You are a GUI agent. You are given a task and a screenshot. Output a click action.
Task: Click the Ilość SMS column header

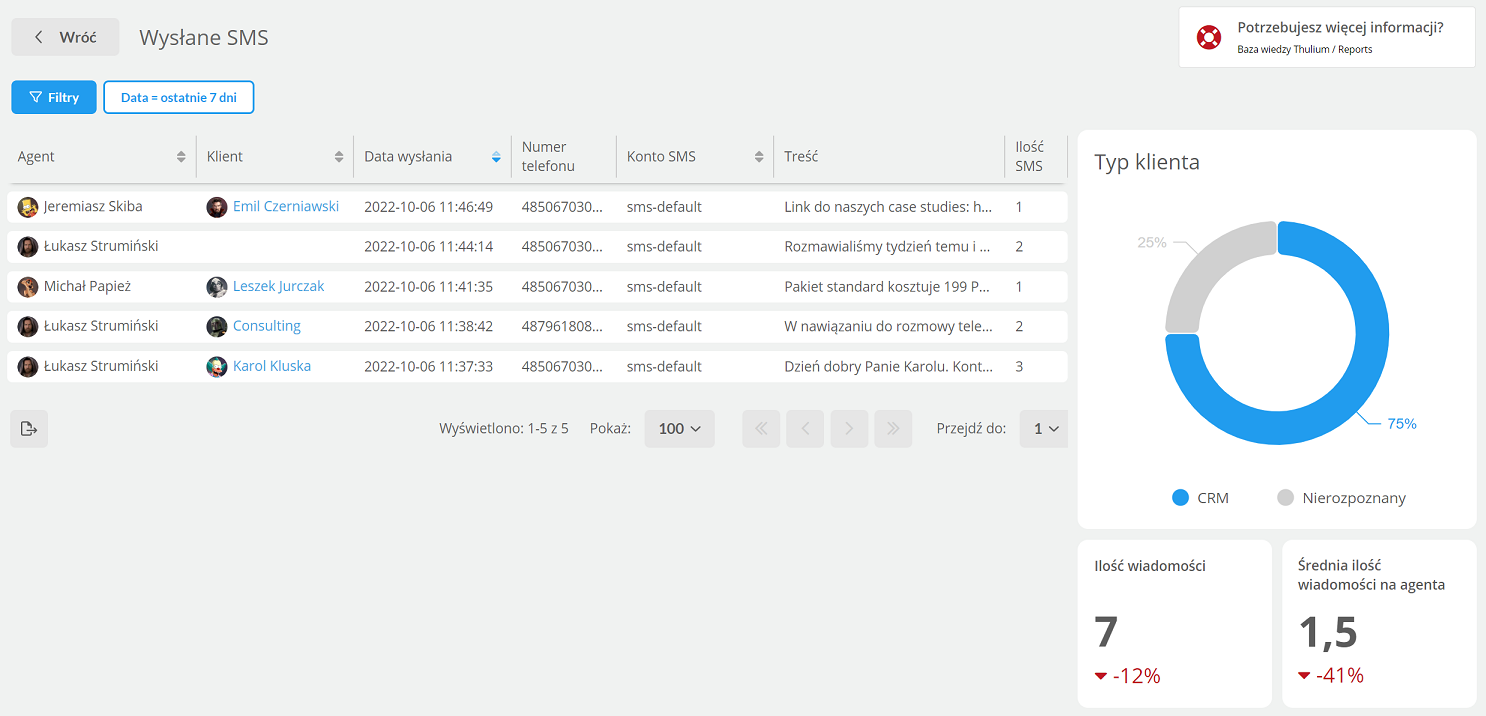1029,157
